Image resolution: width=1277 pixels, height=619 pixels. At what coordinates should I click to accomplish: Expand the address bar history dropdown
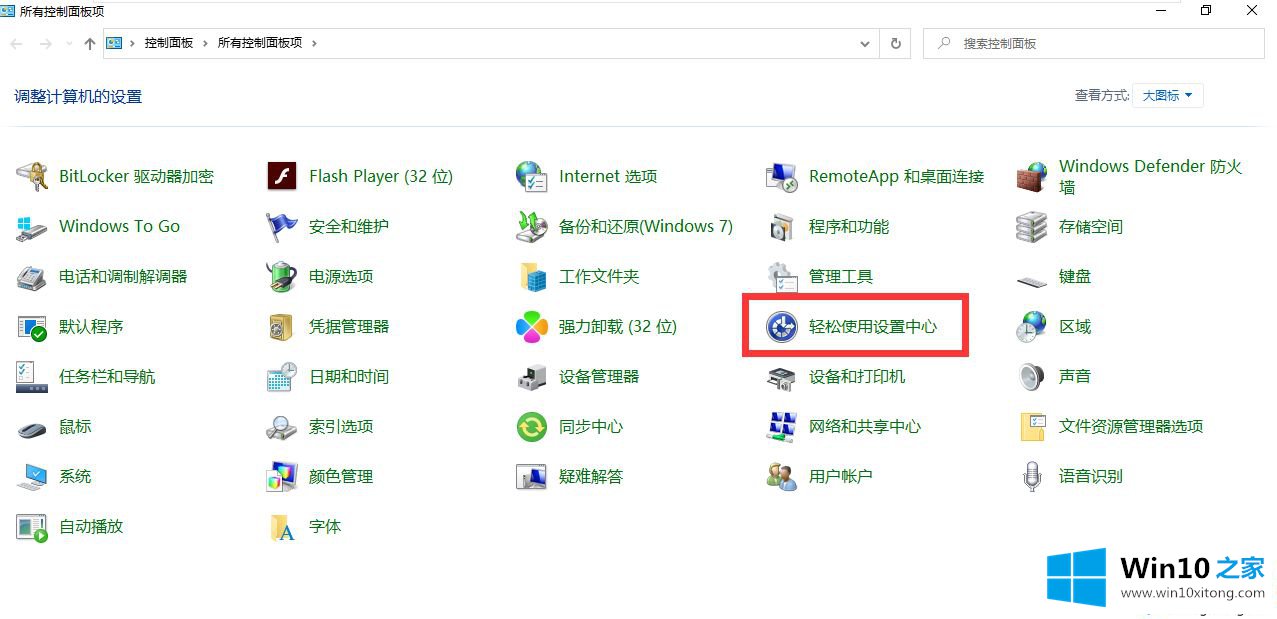coord(865,44)
